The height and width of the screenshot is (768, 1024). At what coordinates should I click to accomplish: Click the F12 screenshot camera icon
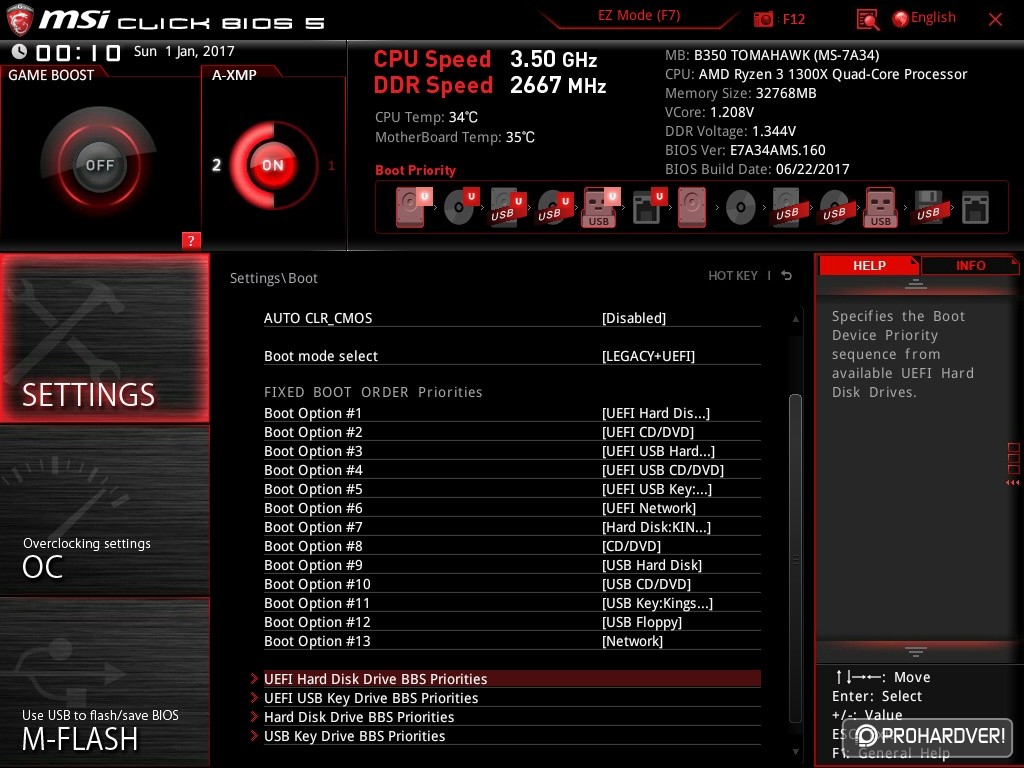(x=763, y=19)
